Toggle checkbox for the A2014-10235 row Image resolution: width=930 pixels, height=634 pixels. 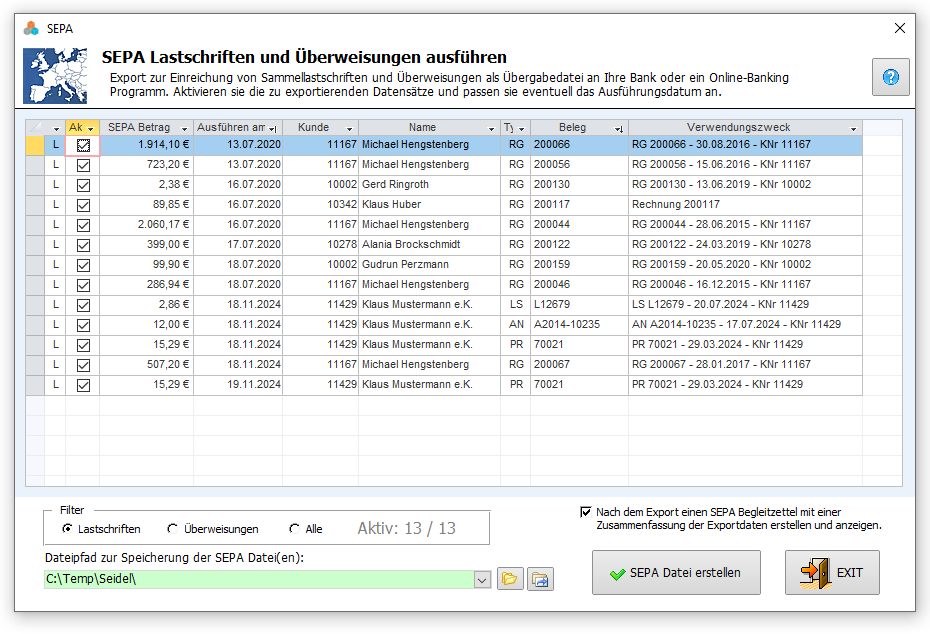coord(83,325)
